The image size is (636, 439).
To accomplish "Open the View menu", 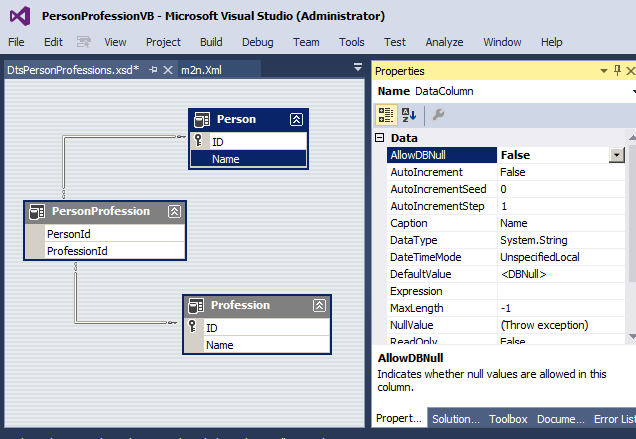I will pyautogui.click(x=115, y=42).
